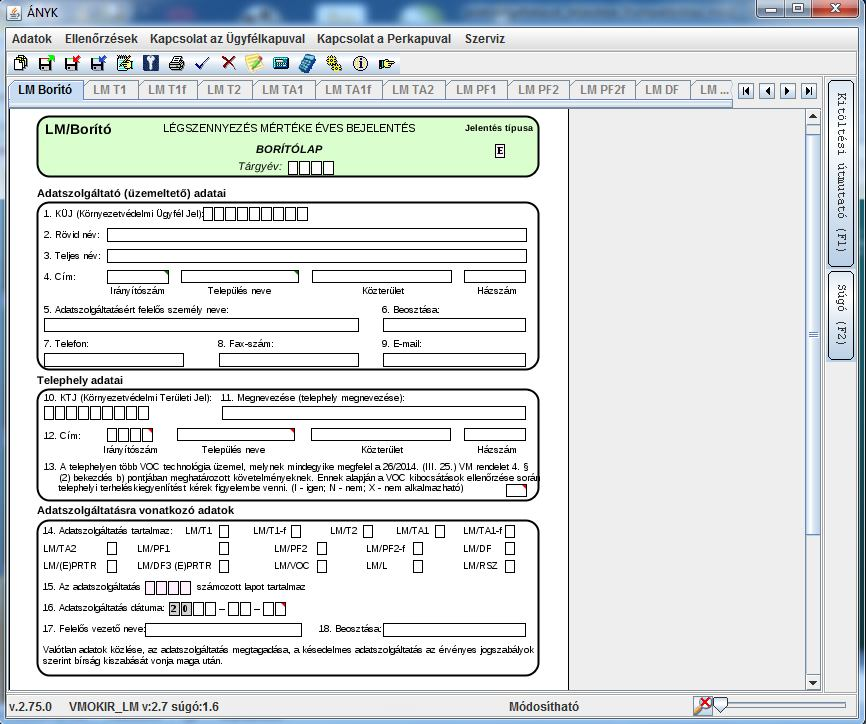The width and height of the screenshot is (866, 724).
Task: Click the VOC igen/nem answer box in item 13
Action: point(516,490)
